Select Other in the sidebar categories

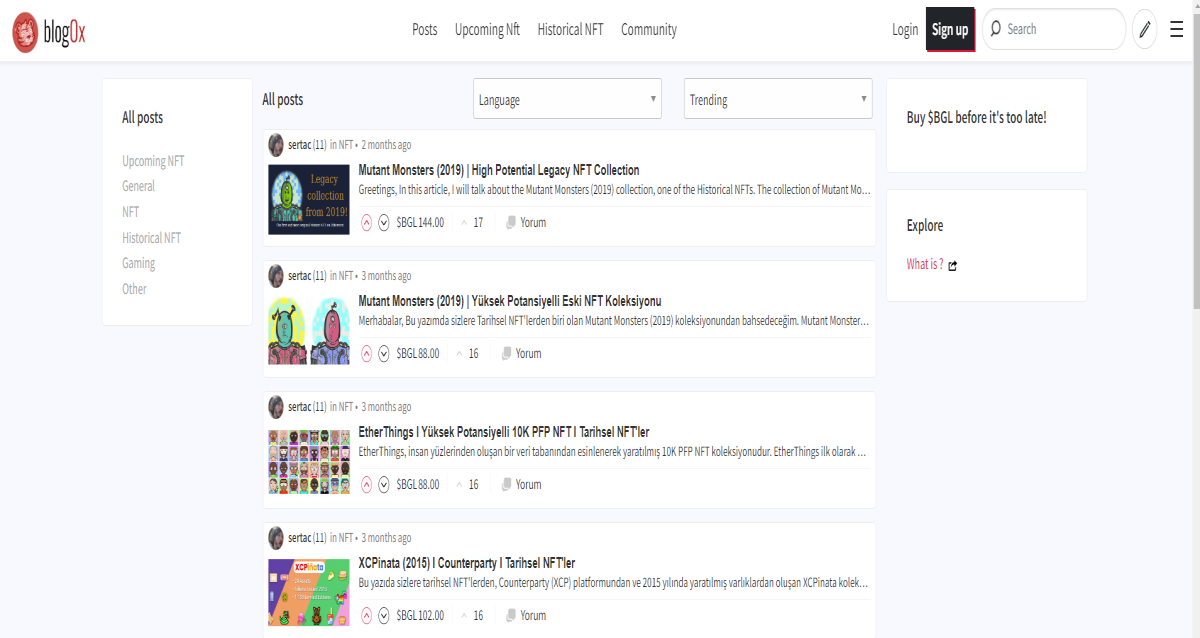tap(134, 289)
